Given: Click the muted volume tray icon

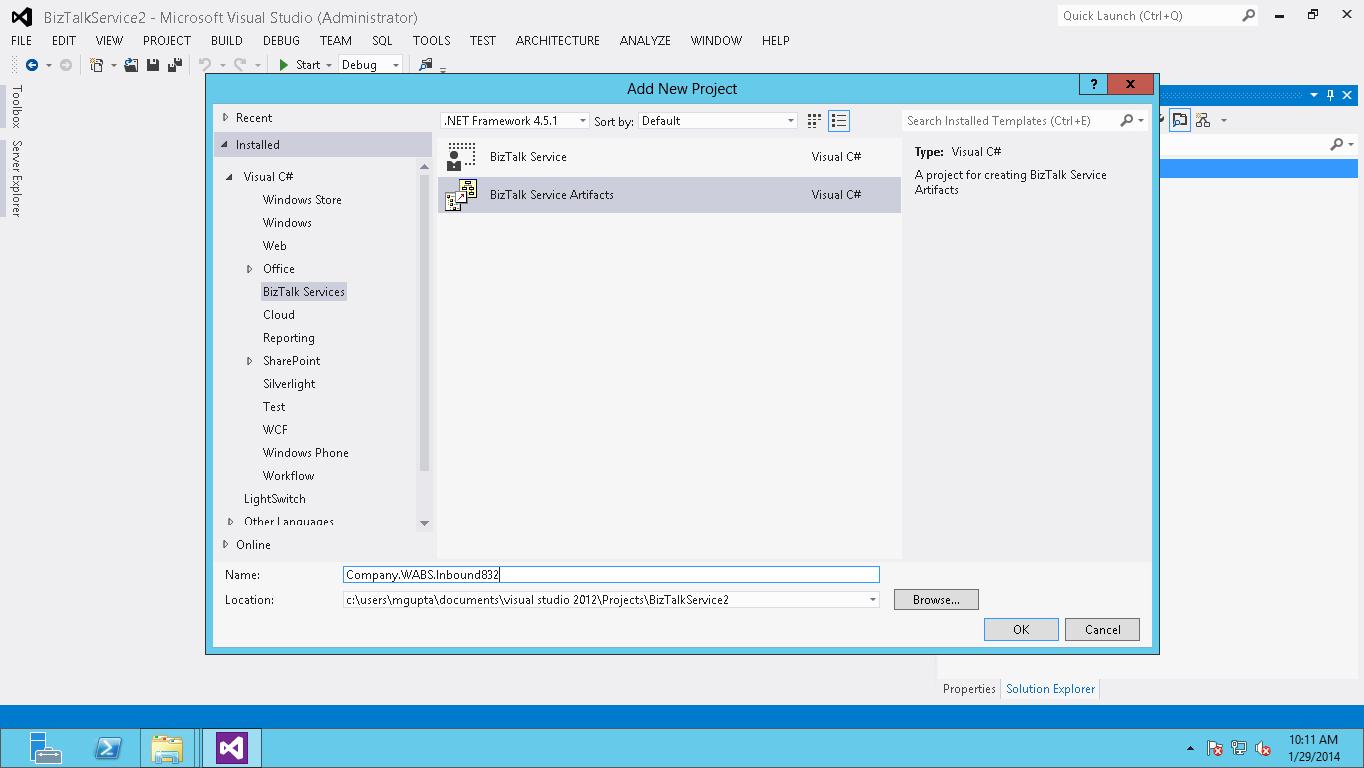Looking at the screenshot, I should click(1263, 748).
